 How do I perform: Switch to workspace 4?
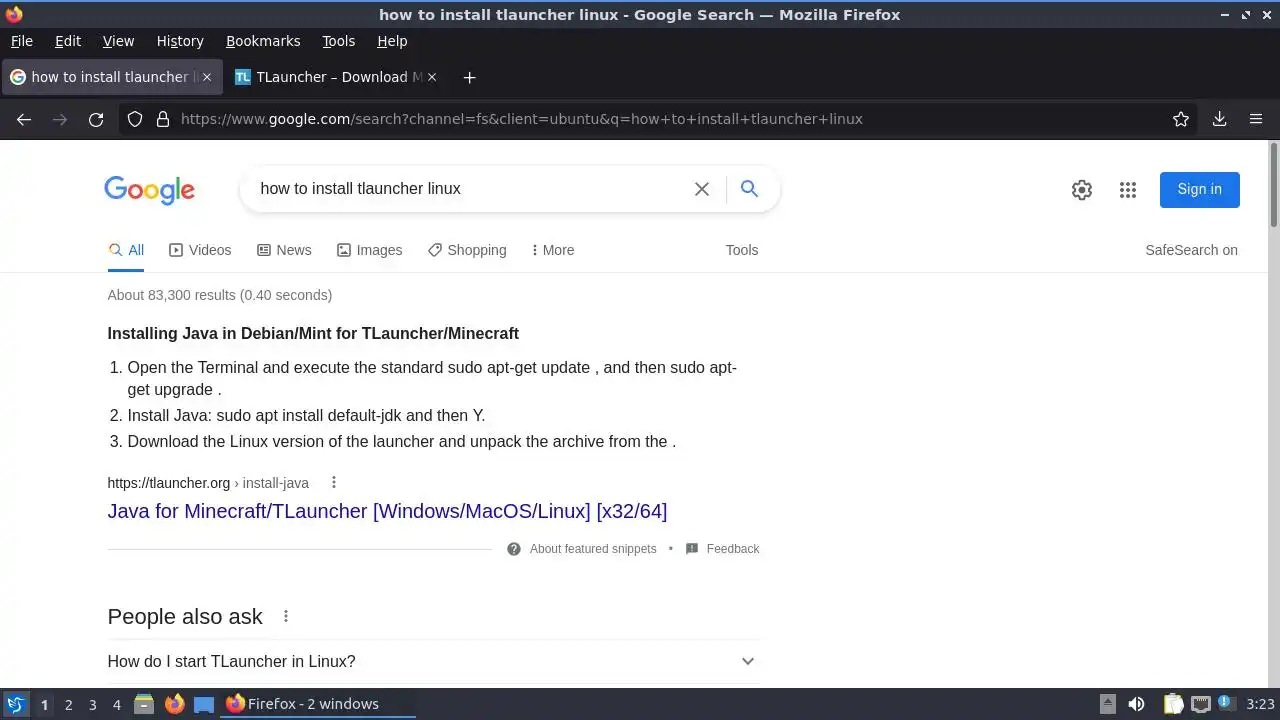(116, 704)
